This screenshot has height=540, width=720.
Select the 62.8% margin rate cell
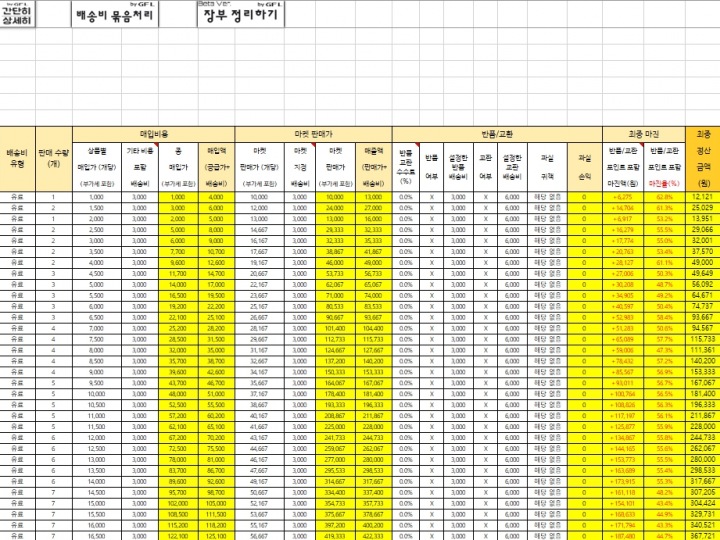point(665,198)
